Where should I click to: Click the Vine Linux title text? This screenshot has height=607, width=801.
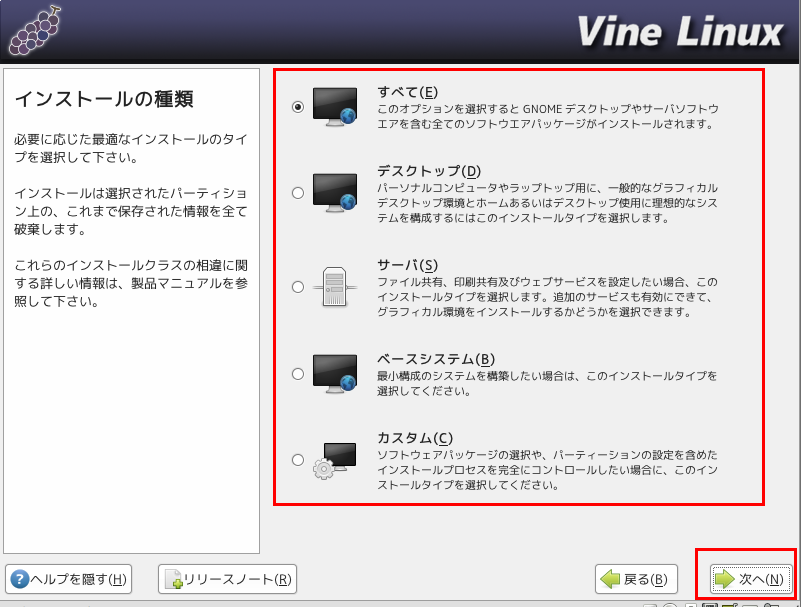pos(679,32)
